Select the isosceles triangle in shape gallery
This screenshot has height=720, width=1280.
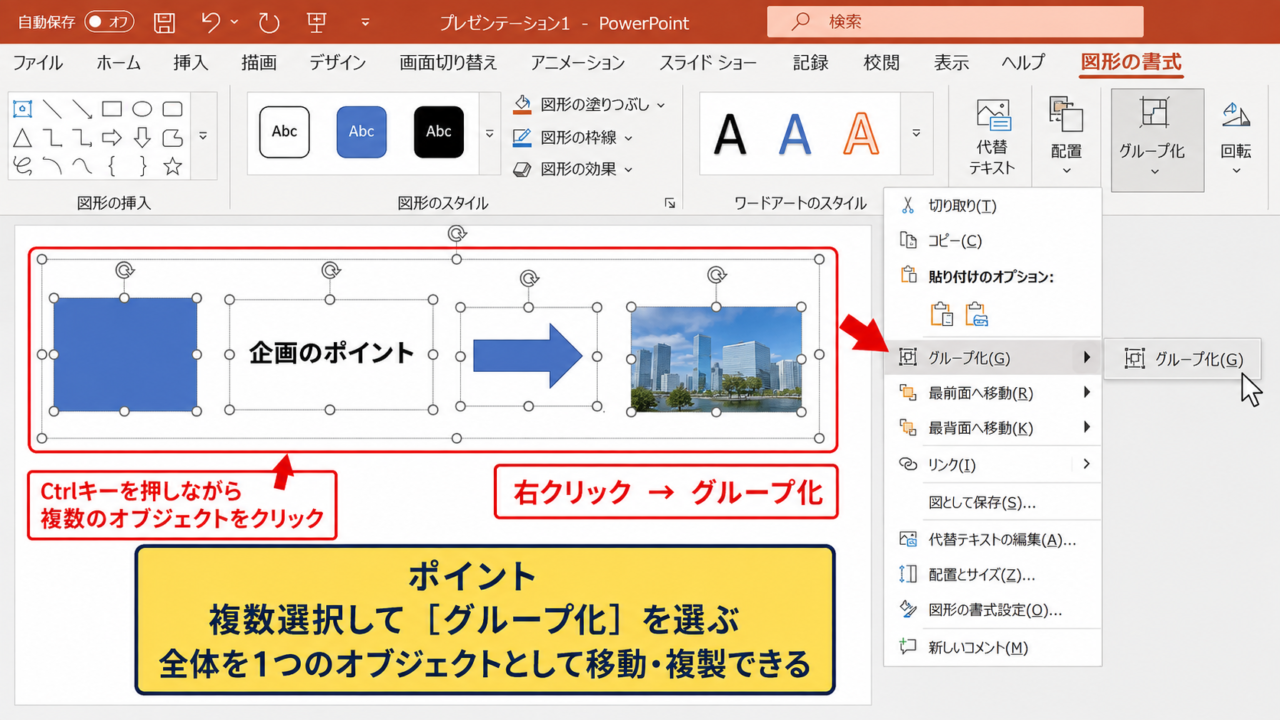coord(22,137)
